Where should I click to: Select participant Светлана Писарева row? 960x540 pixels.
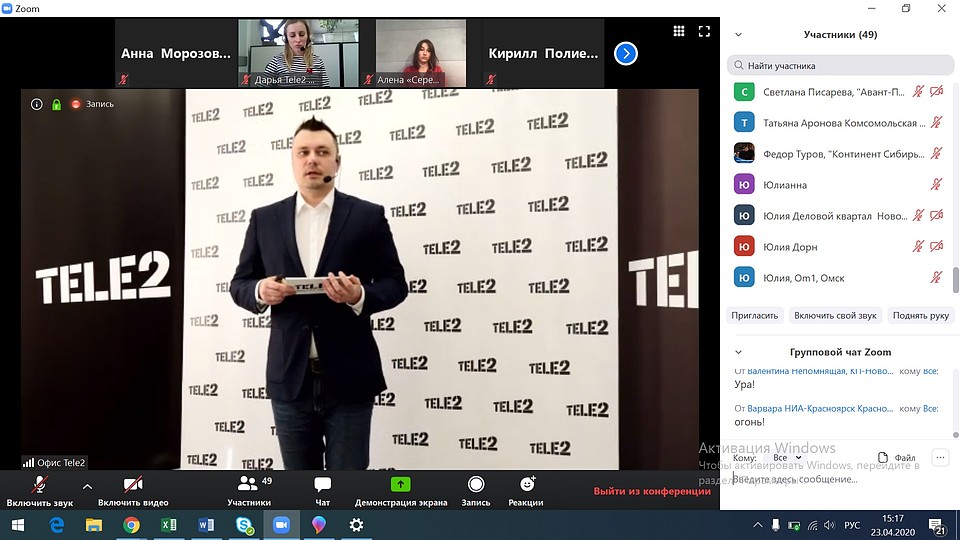coord(840,92)
